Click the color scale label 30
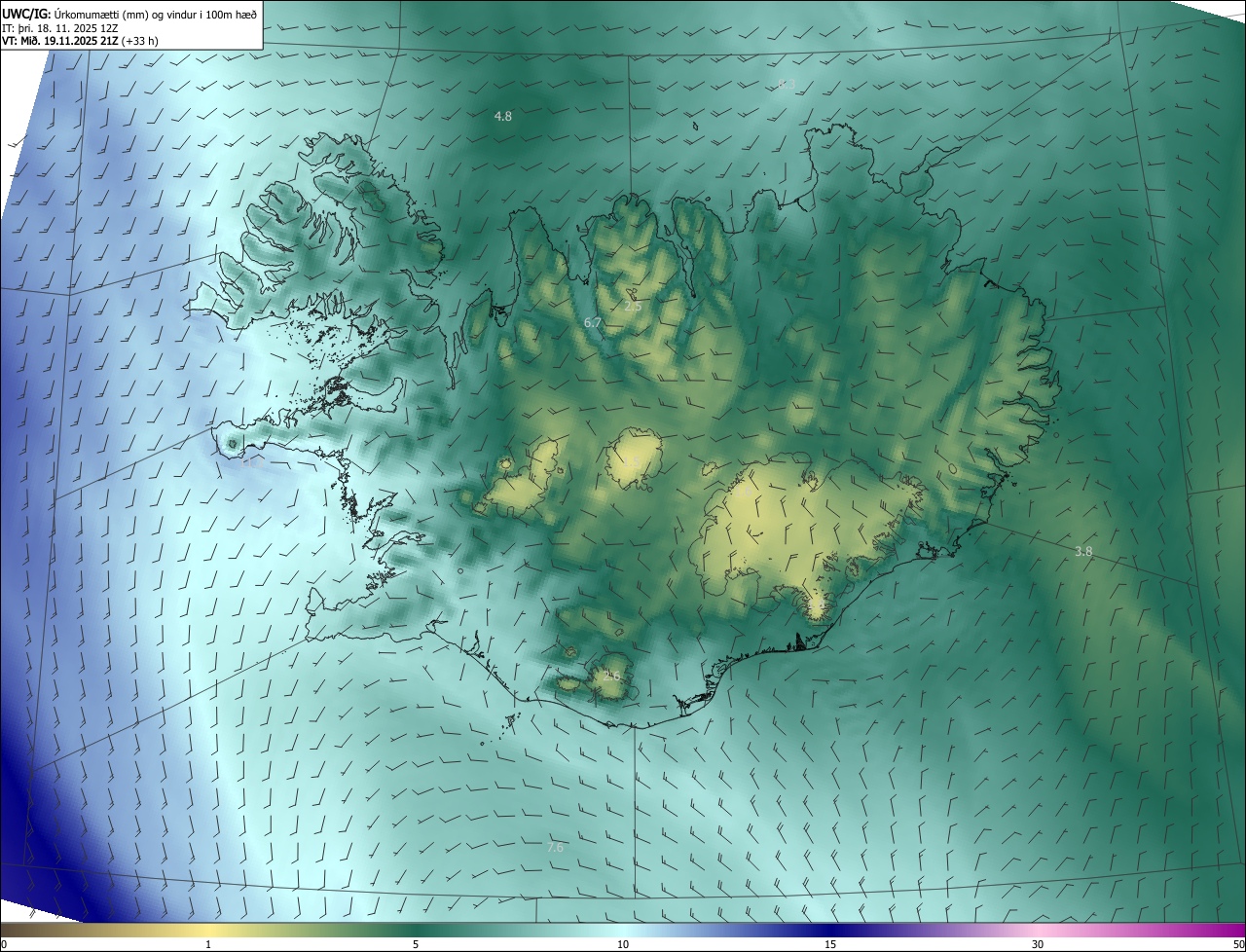 [1038, 945]
